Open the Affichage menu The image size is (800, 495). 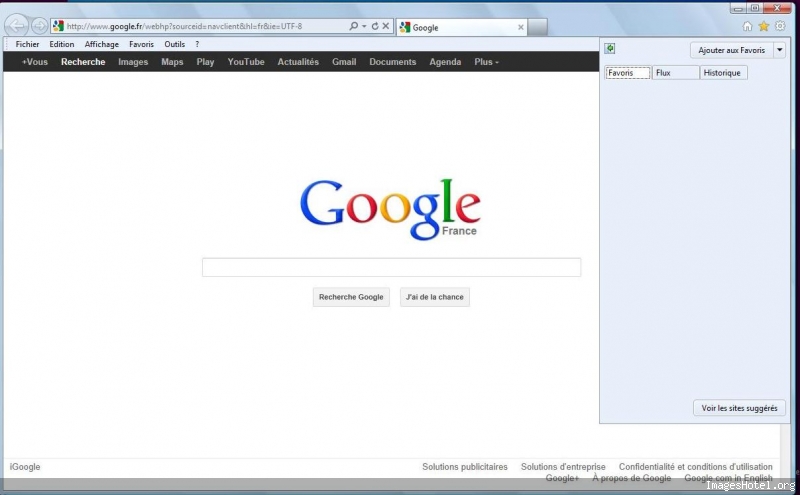pos(102,44)
